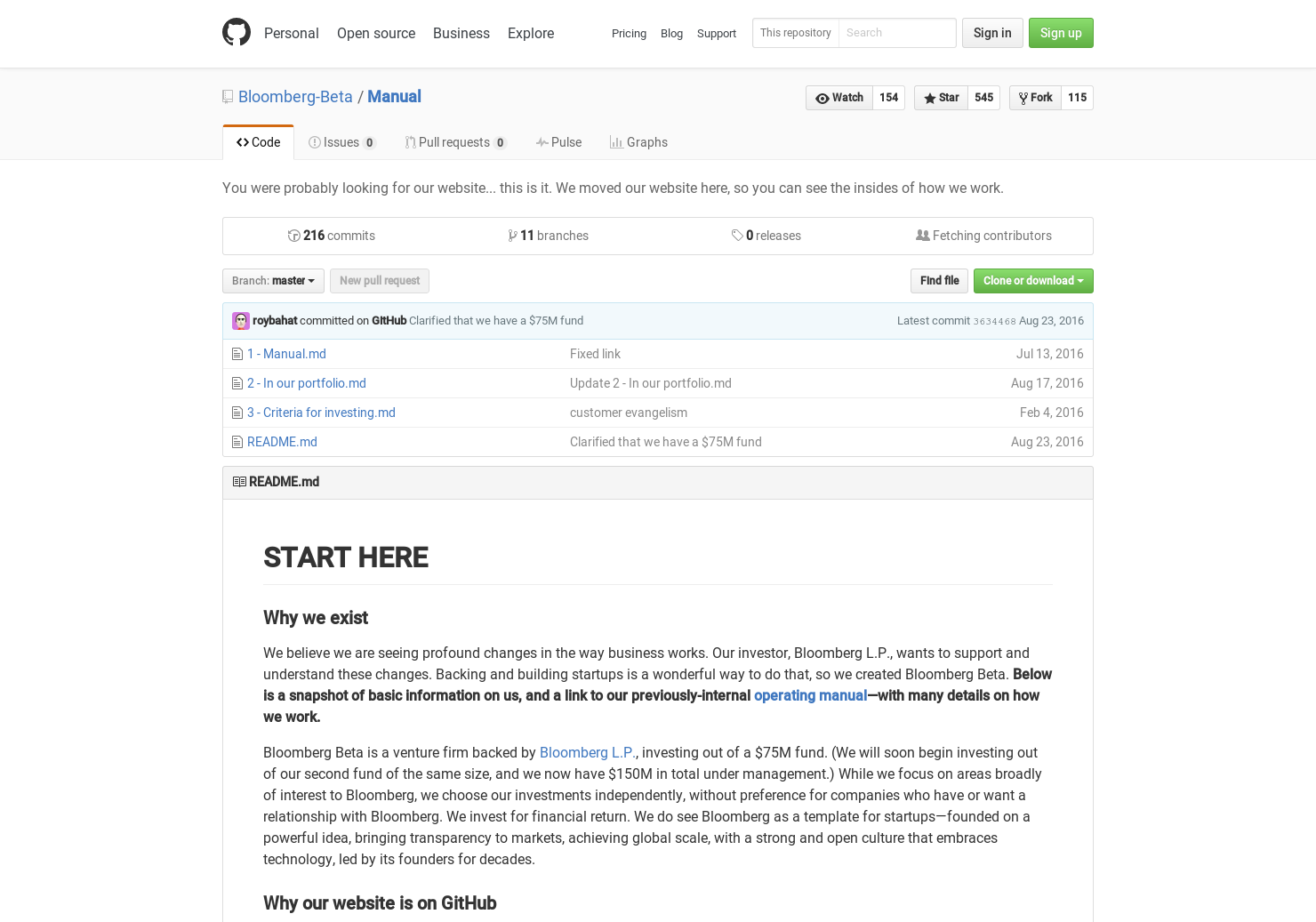Click the Star icon on the star button
The image size is (1316, 922).
[929, 98]
